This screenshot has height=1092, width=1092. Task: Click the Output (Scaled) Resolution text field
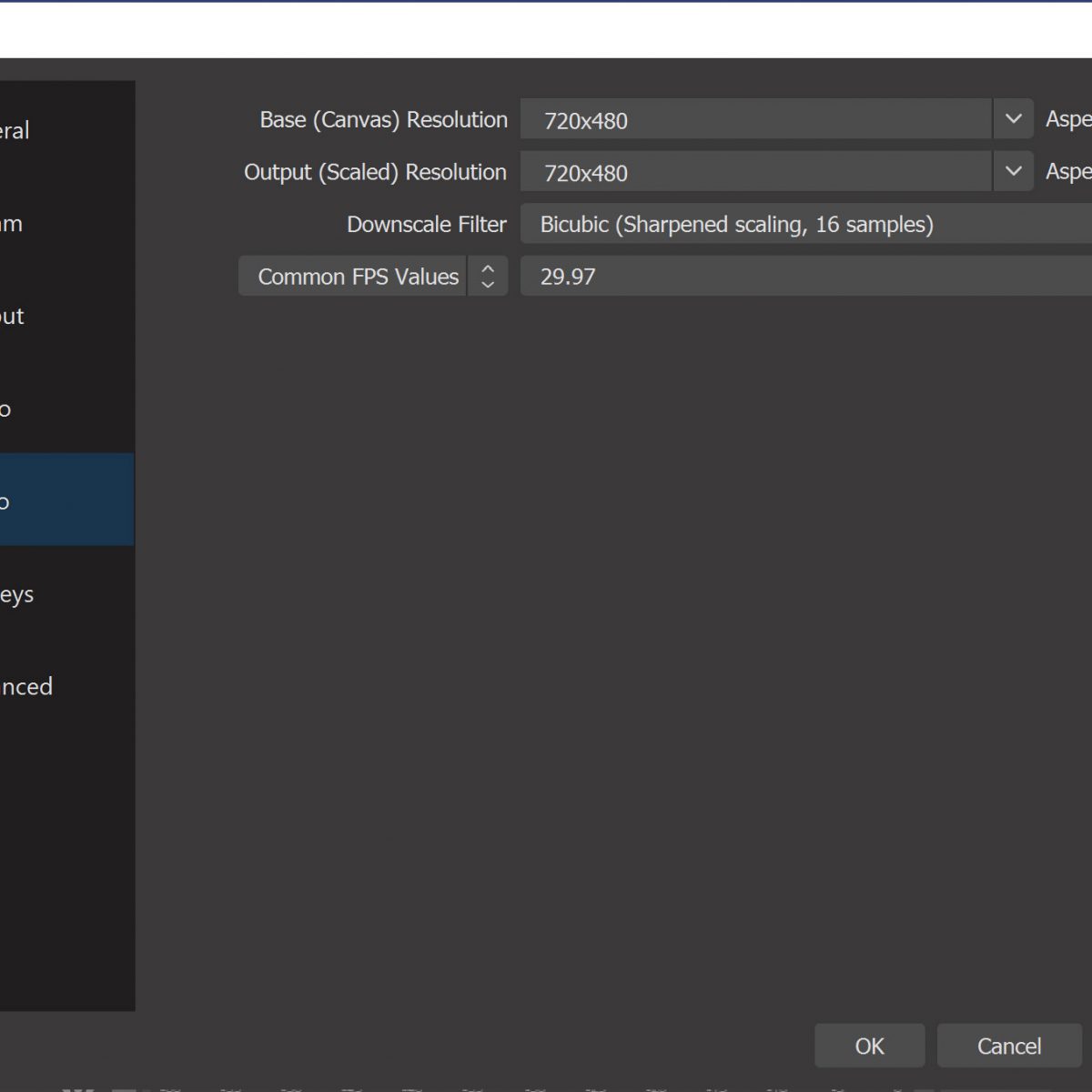755,173
